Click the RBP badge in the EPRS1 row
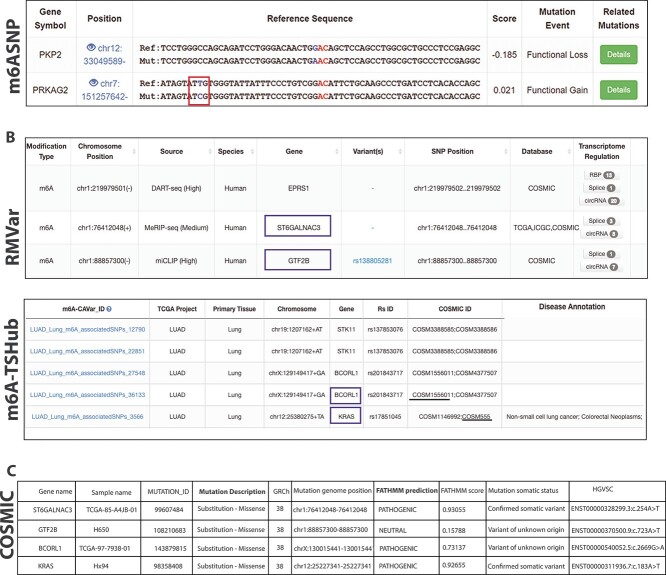Image resolution: width=666 pixels, height=575 pixels. coord(601,175)
